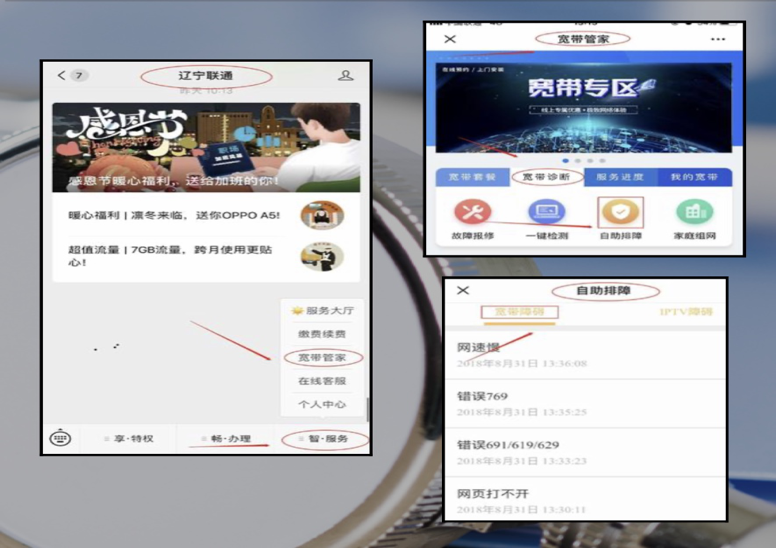
Task: Open the 网页打不开 troubleshooting entry
Action: [585, 499]
